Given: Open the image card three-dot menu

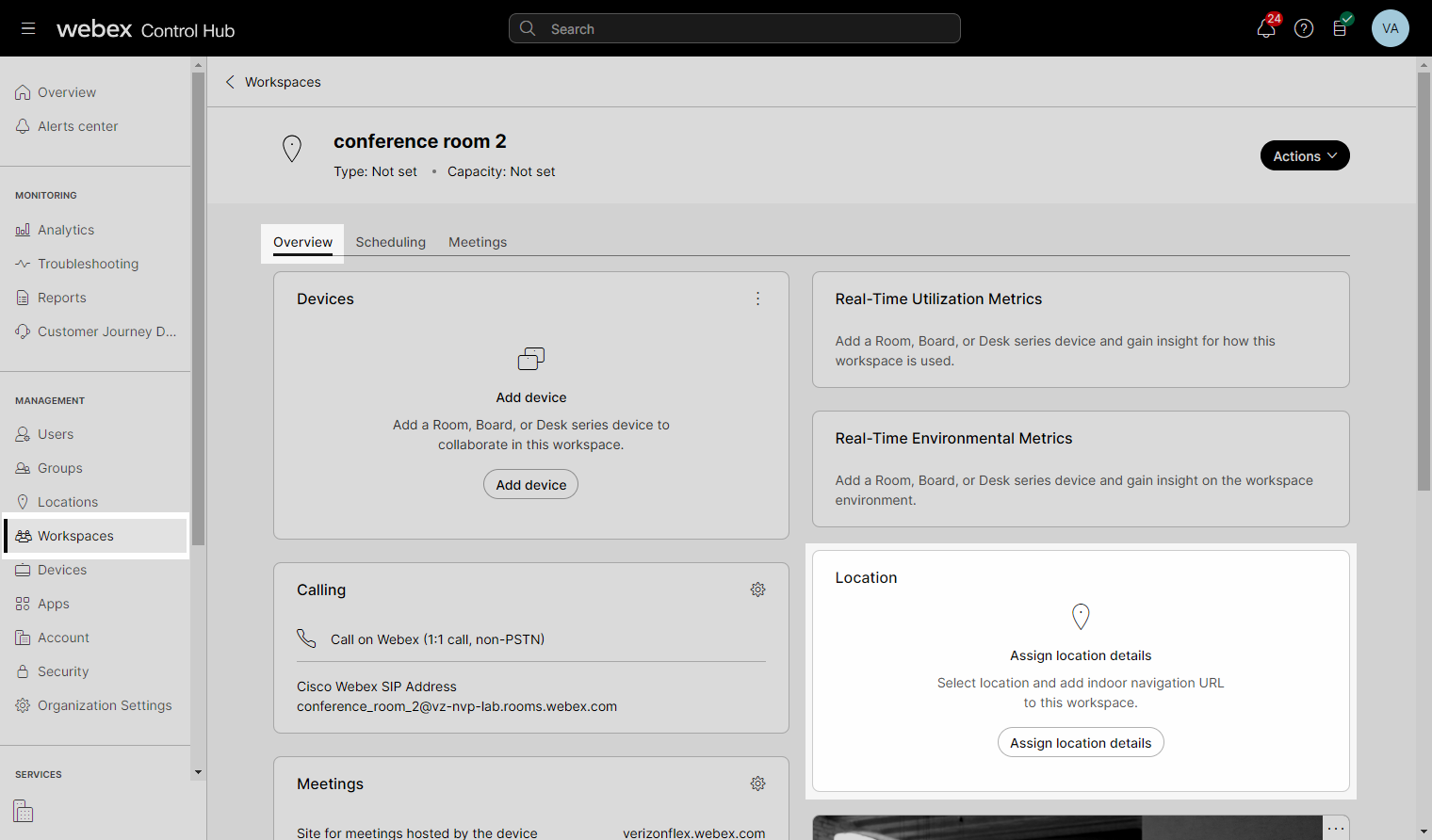Looking at the screenshot, I should (1336, 828).
